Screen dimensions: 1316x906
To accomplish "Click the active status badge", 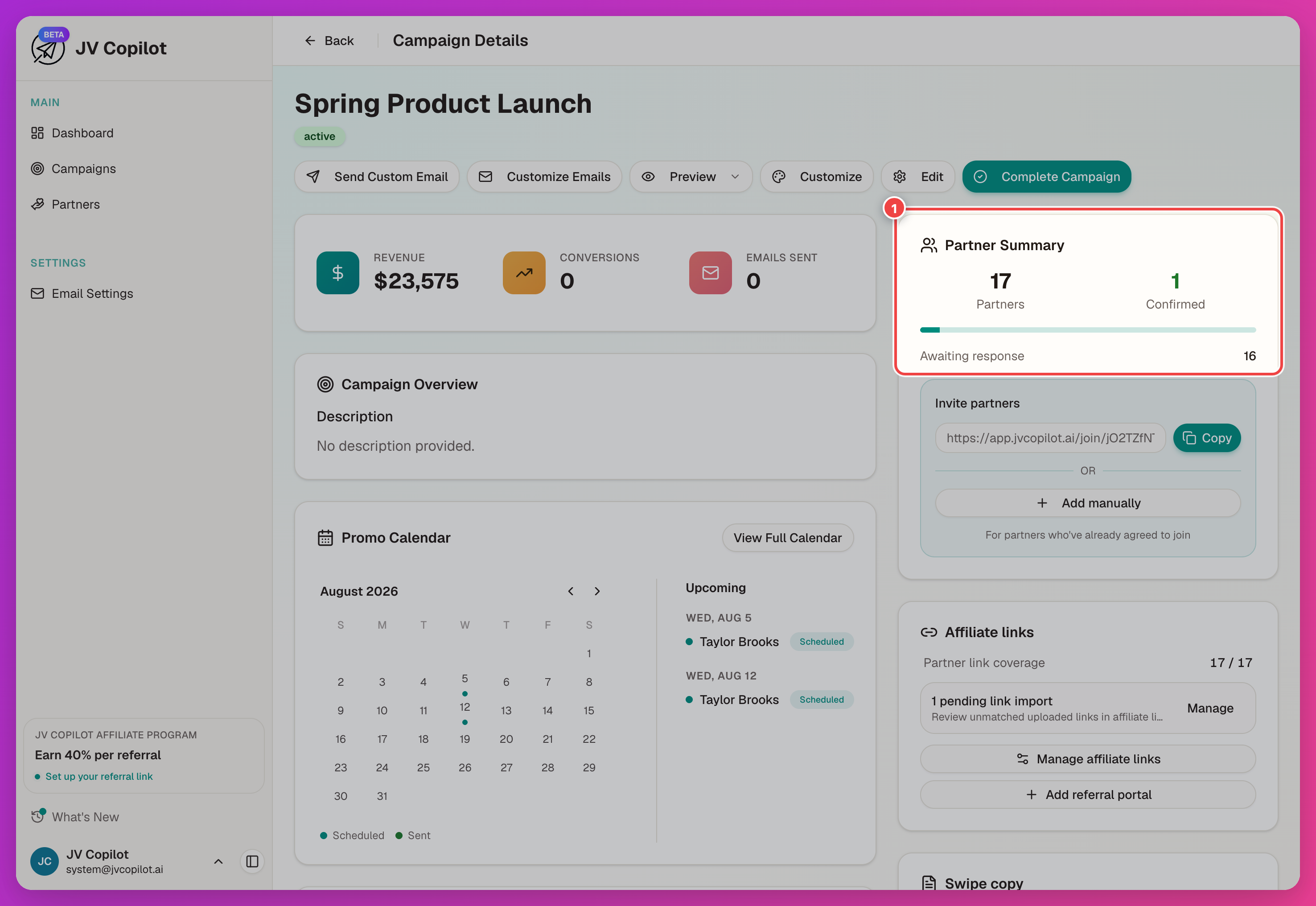I will 320,136.
